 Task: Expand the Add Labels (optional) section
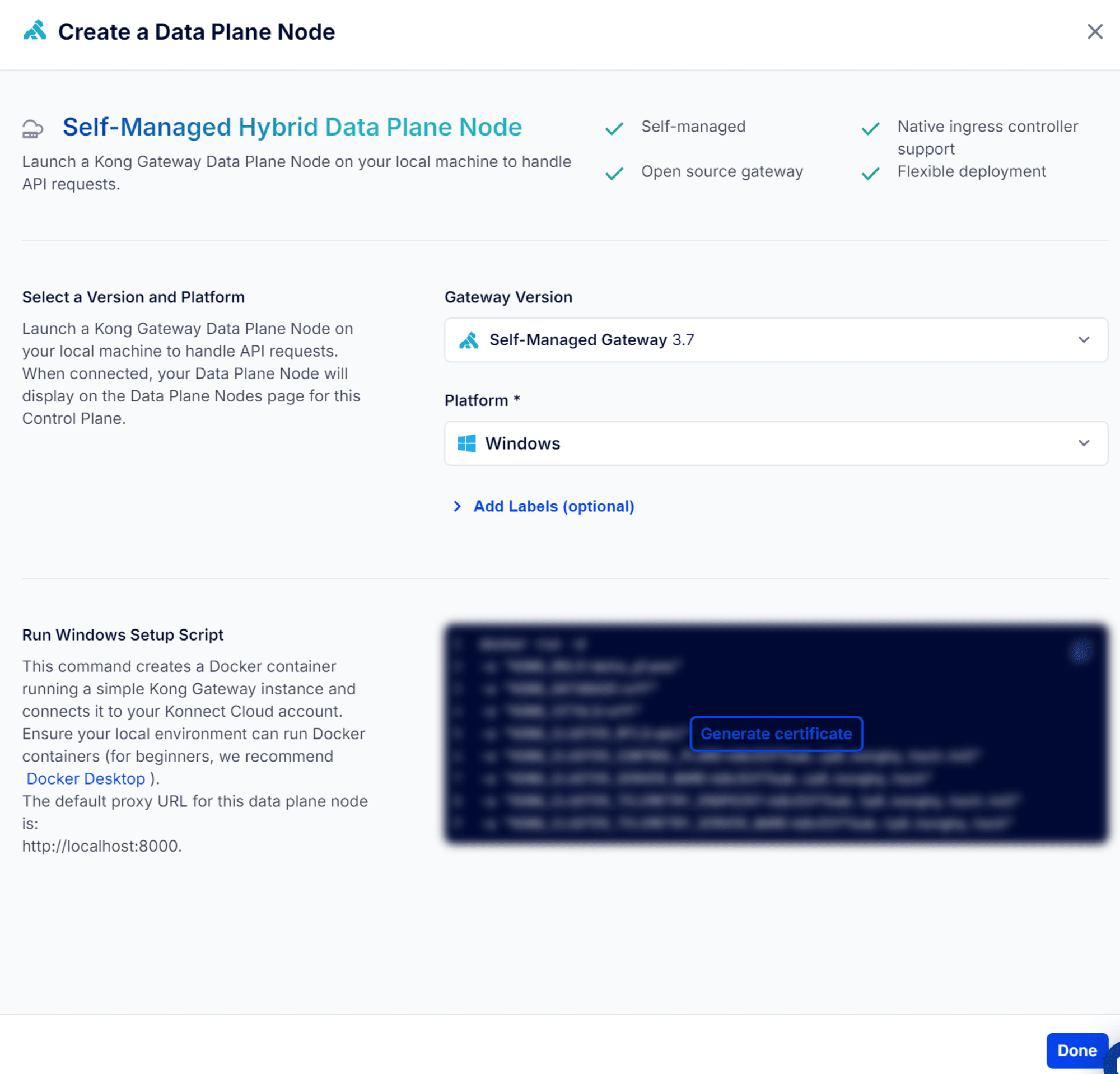coord(543,506)
